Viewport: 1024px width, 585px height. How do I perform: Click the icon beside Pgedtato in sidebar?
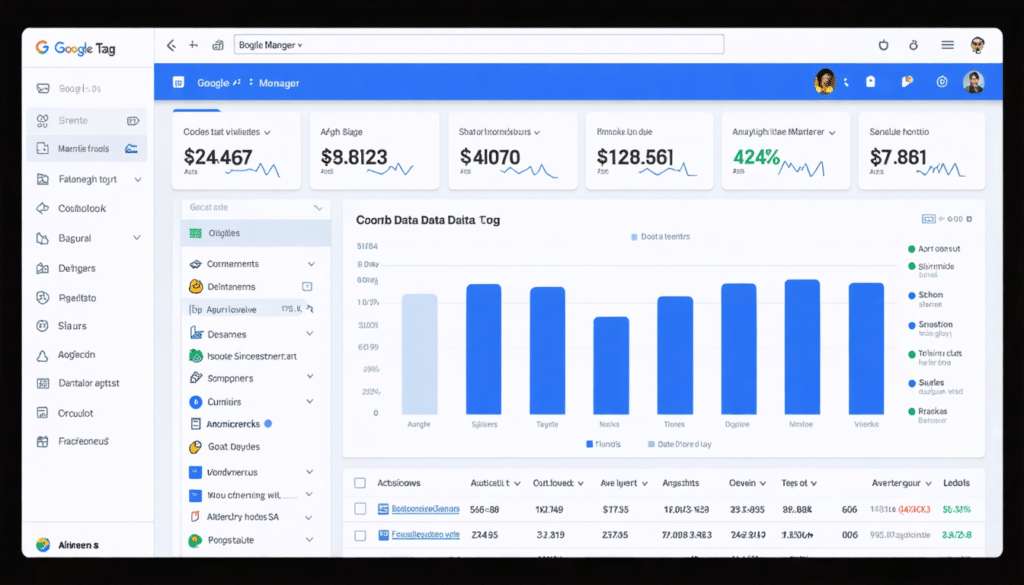pyautogui.click(x=43, y=298)
